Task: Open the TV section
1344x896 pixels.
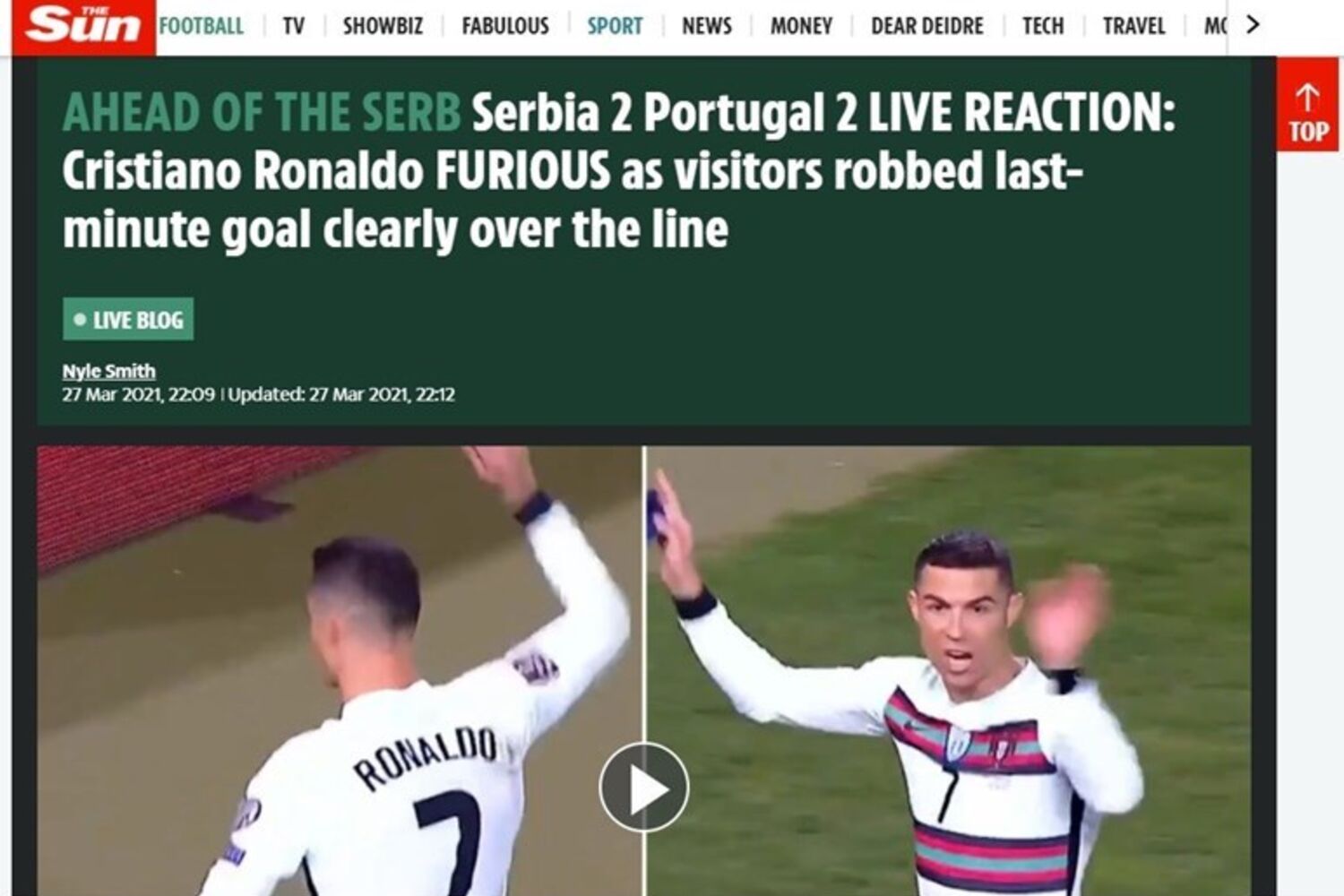Action: click(x=294, y=26)
